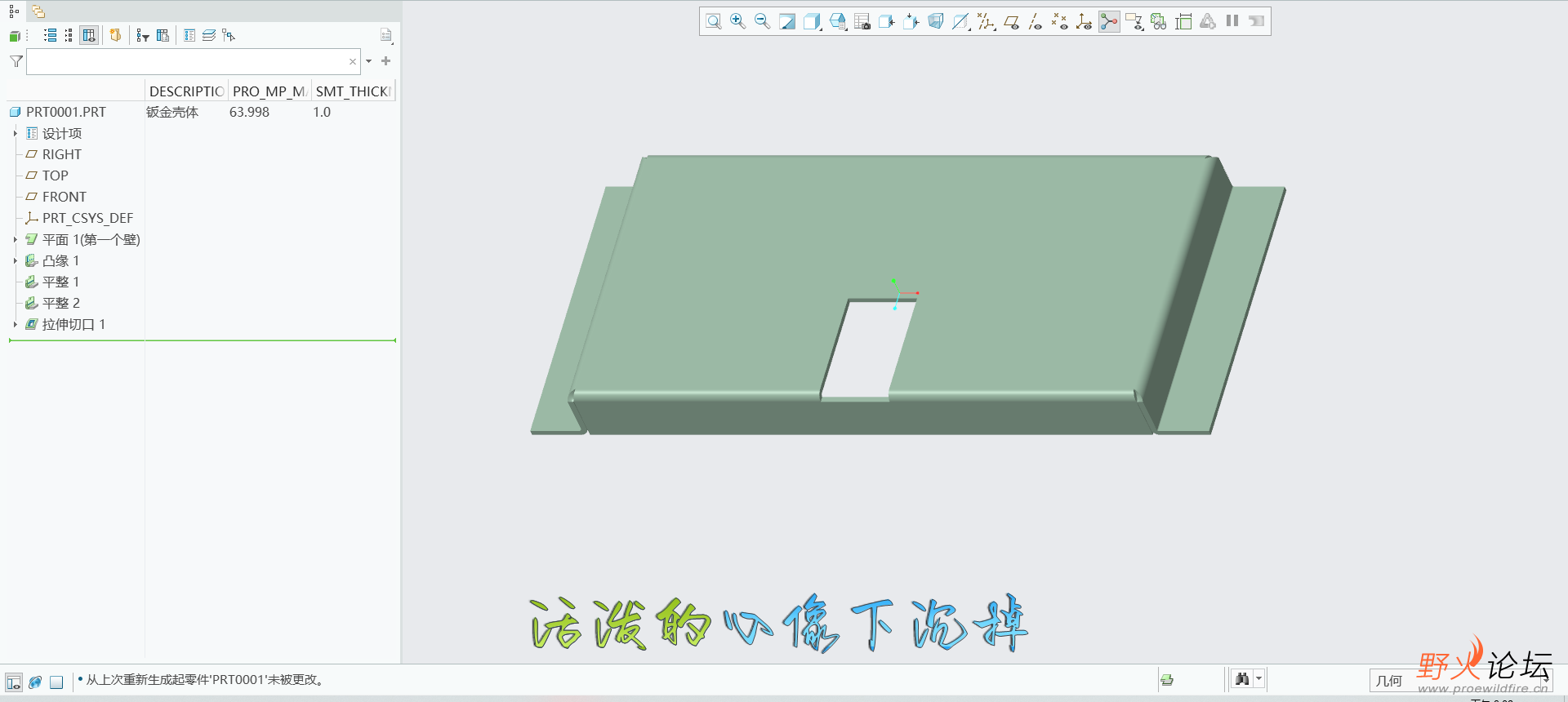Image resolution: width=1568 pixels, height=702 pixels.
Task: Toggle coordinate system display
Action: [1085, 22]
